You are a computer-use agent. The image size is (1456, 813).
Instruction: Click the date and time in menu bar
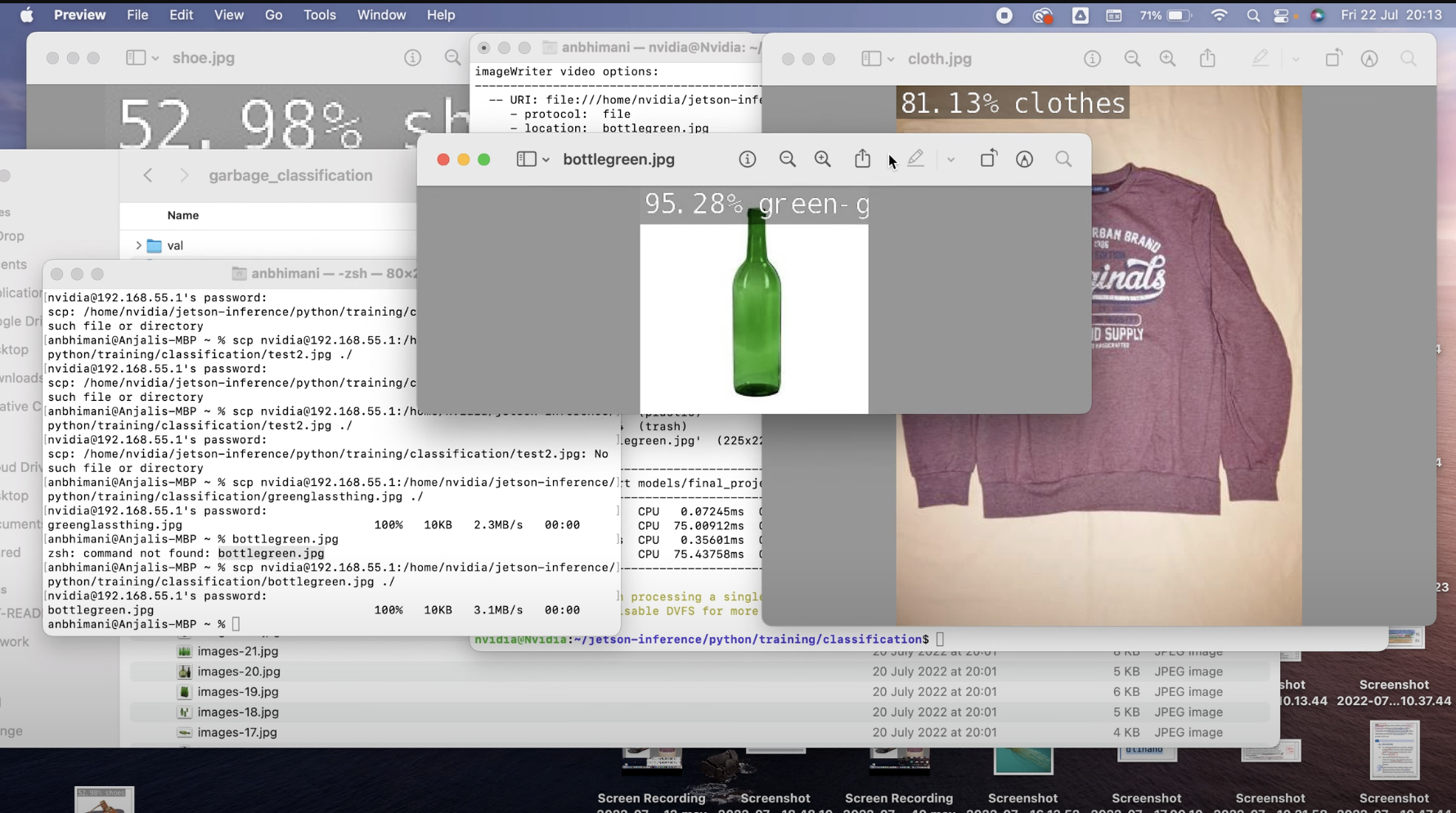(1391, 15)
